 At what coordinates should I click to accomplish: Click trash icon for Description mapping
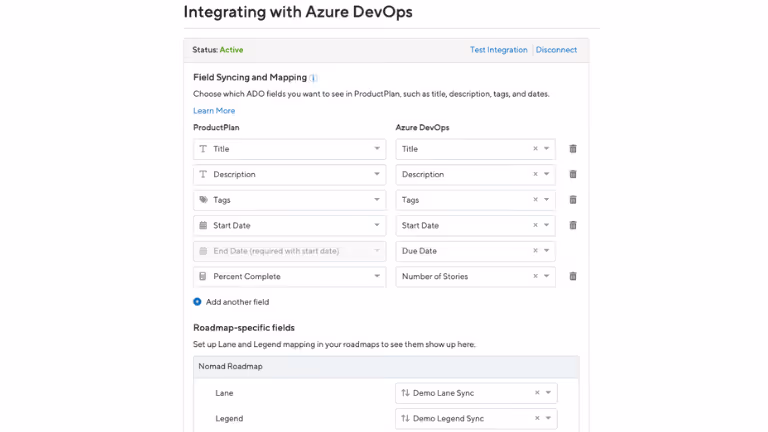click(x=573, y=174)
